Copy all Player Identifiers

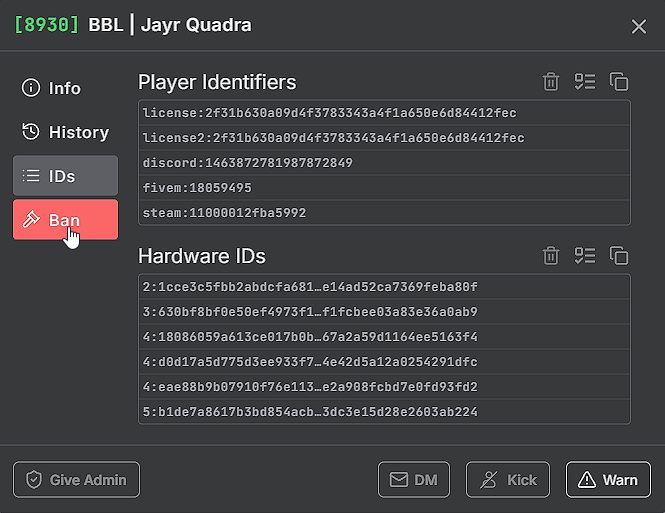(619, 82)
